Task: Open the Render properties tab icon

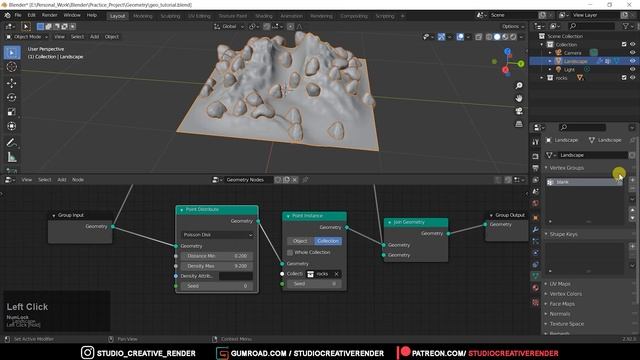Action: 536,157
